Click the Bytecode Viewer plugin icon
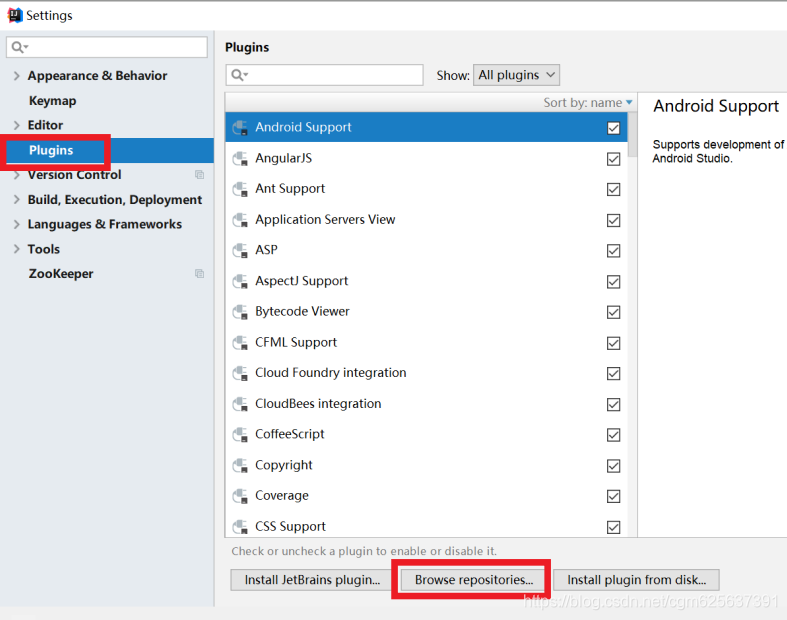 (x=240, y=312)
